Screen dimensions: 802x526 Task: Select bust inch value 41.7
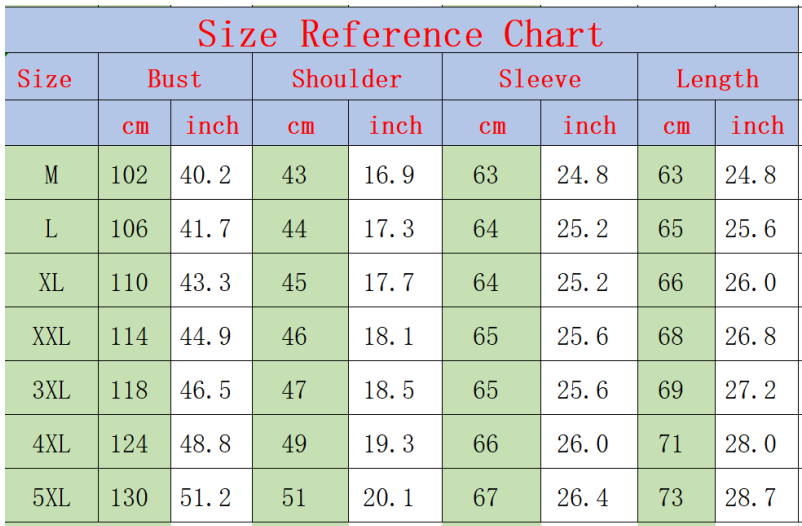coord(205,228)
